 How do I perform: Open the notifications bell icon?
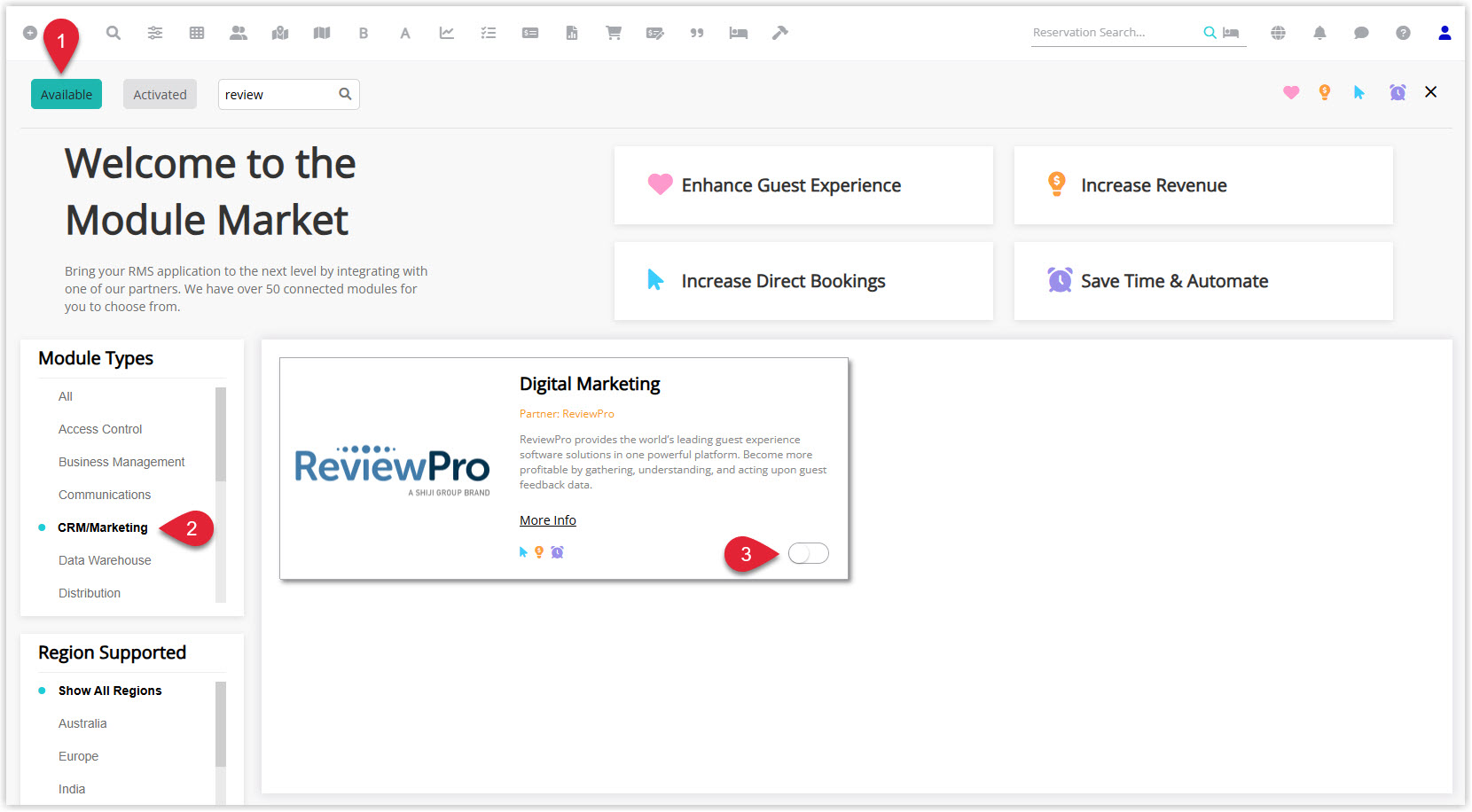pos(1319,33)
